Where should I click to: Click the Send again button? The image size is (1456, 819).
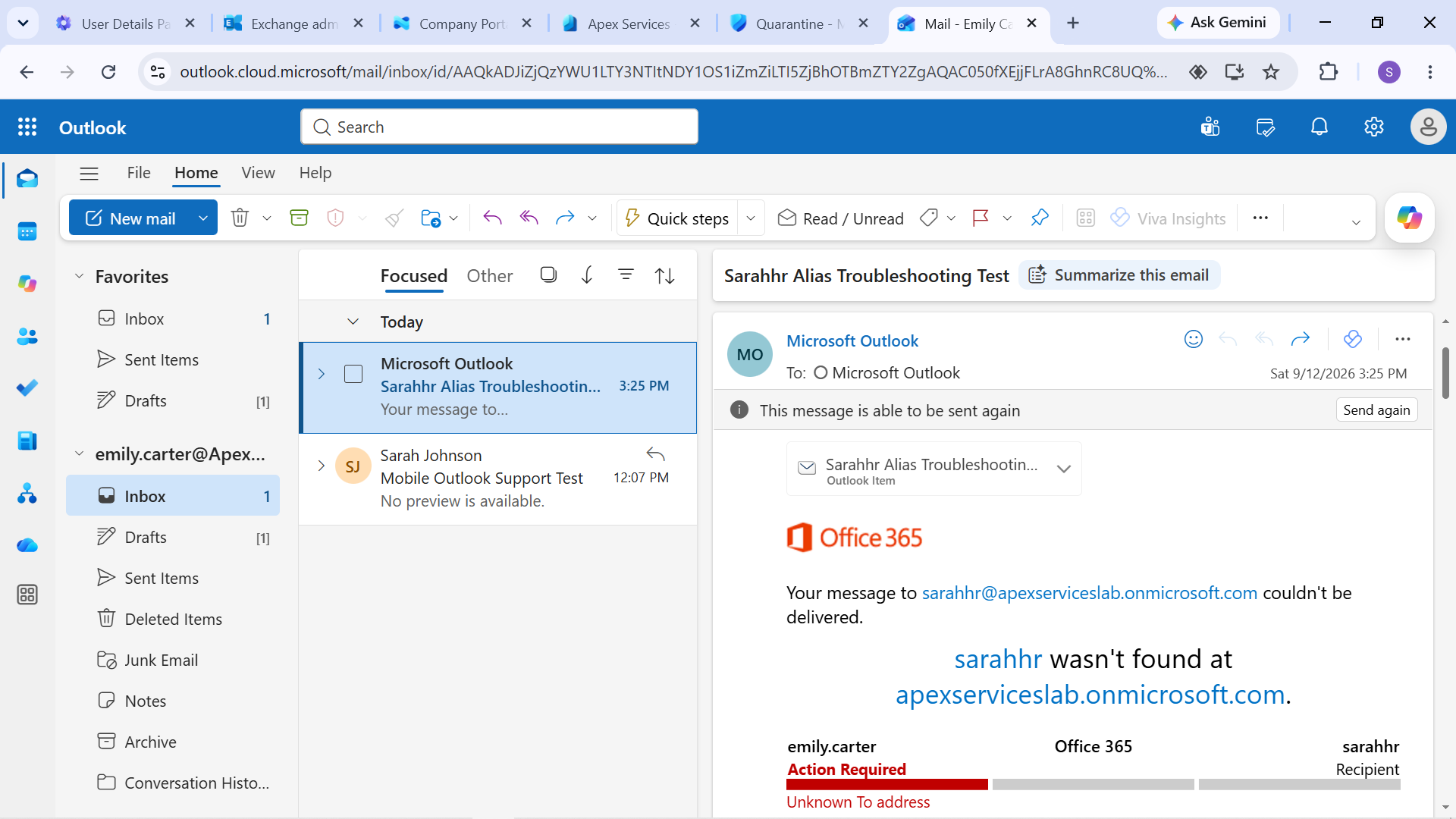[x=1376, y=410]
